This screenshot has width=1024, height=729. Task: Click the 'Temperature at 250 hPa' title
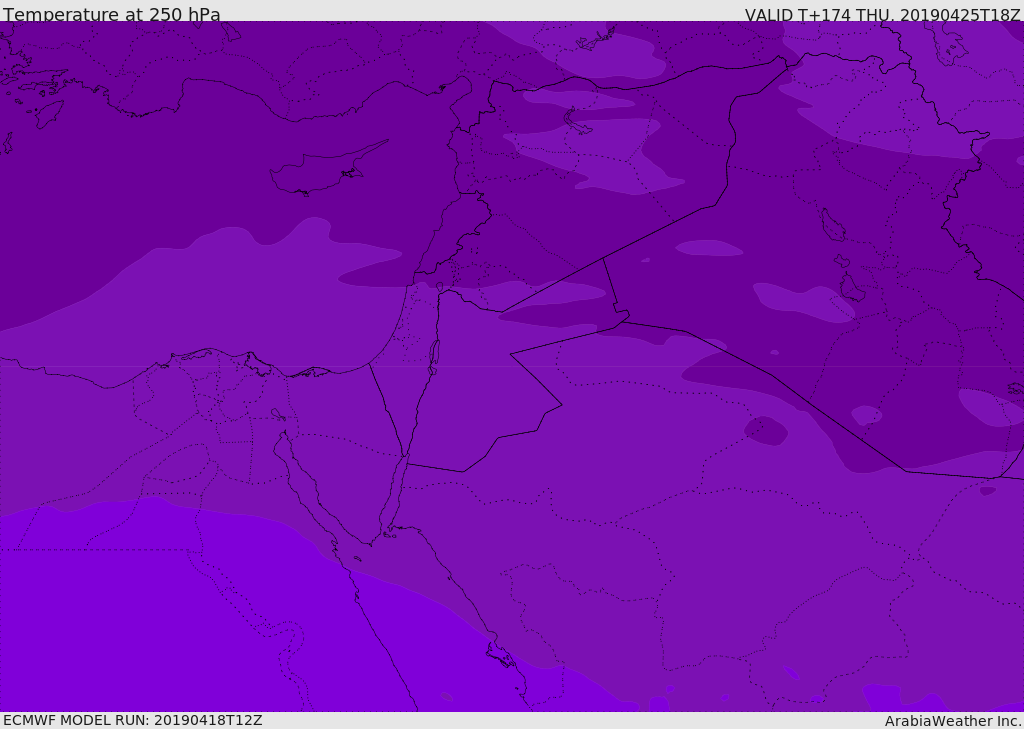point(111,15)
